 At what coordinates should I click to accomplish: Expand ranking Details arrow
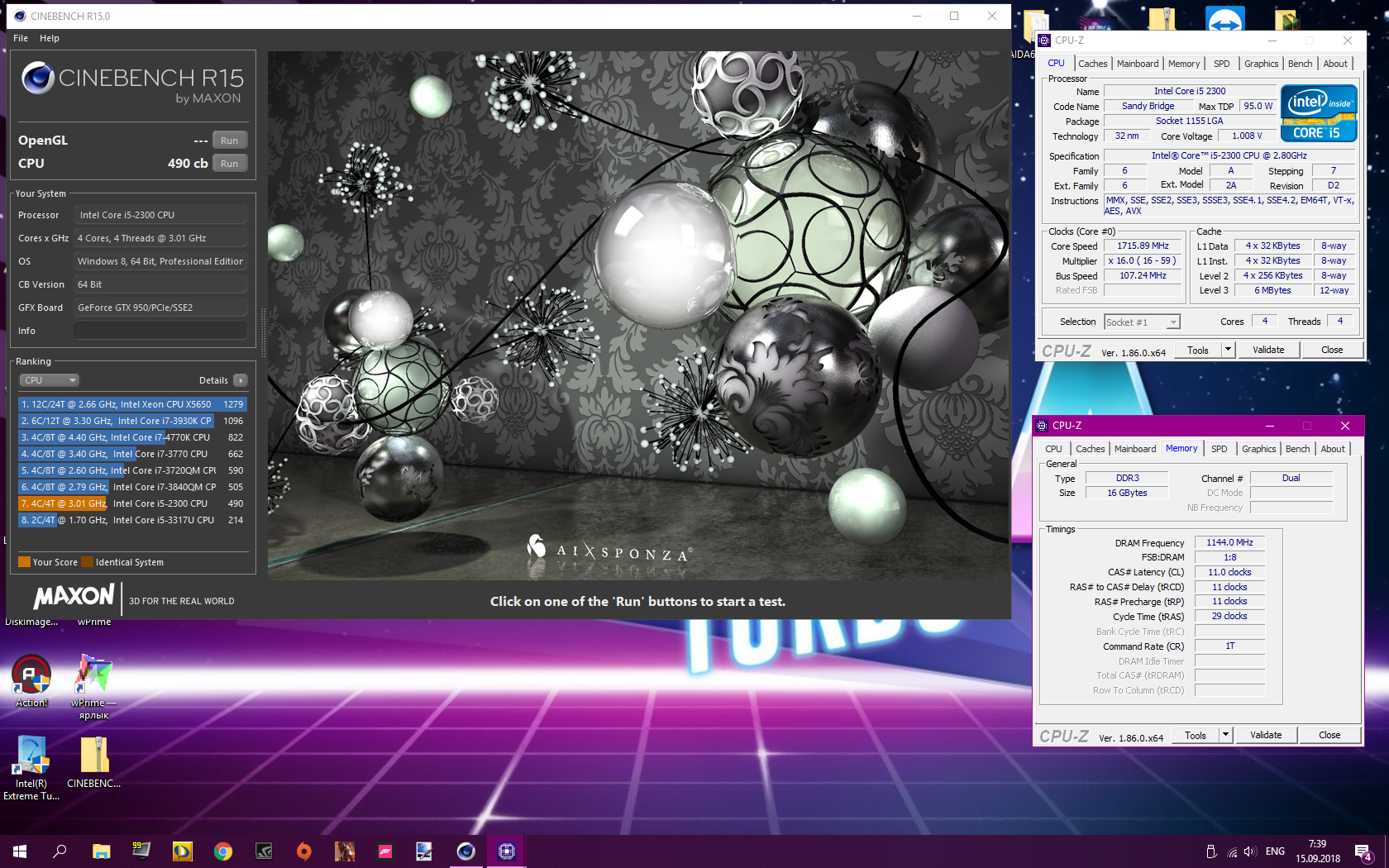(241, 380)
